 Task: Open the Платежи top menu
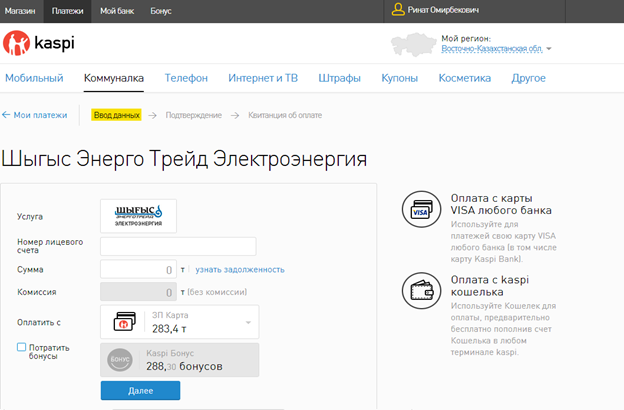(67, 11)
